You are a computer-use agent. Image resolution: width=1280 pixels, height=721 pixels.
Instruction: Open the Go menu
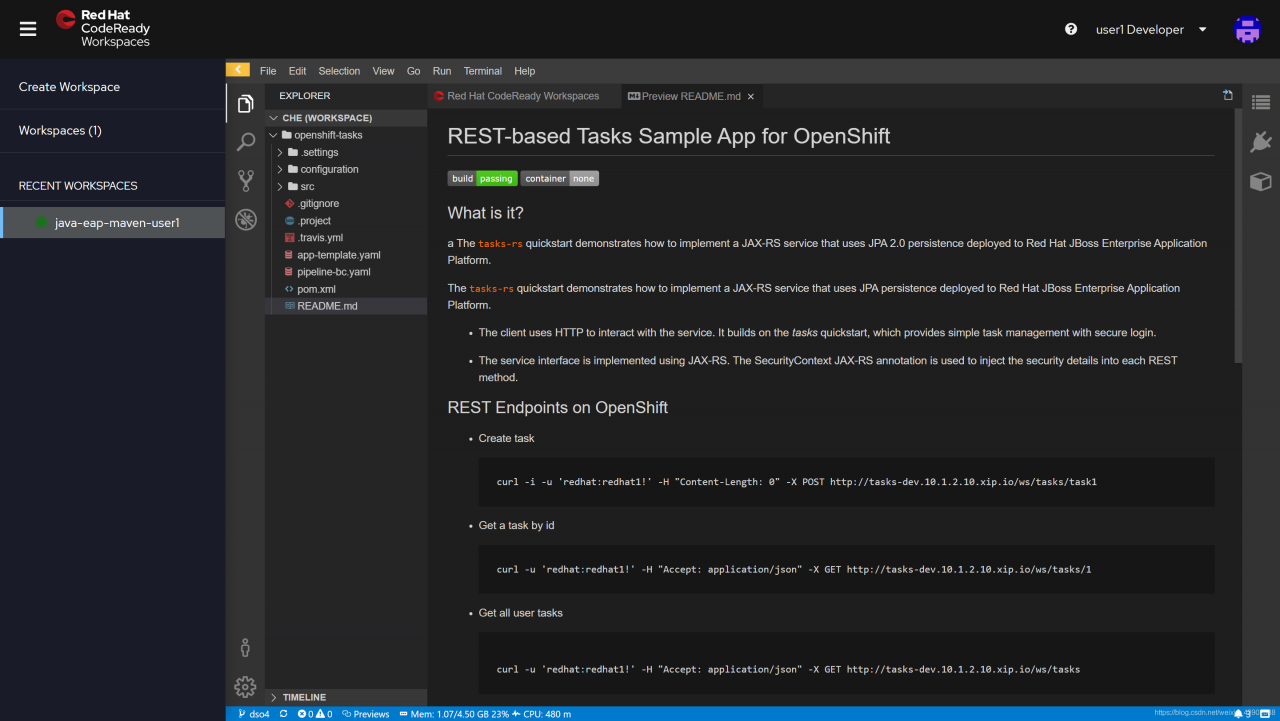pyautogui.click(x=414, y=71)
